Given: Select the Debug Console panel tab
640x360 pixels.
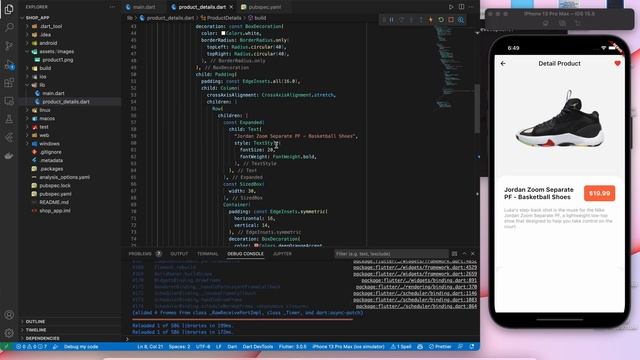Looking at the screenshot, I should (x=245, y=254).
